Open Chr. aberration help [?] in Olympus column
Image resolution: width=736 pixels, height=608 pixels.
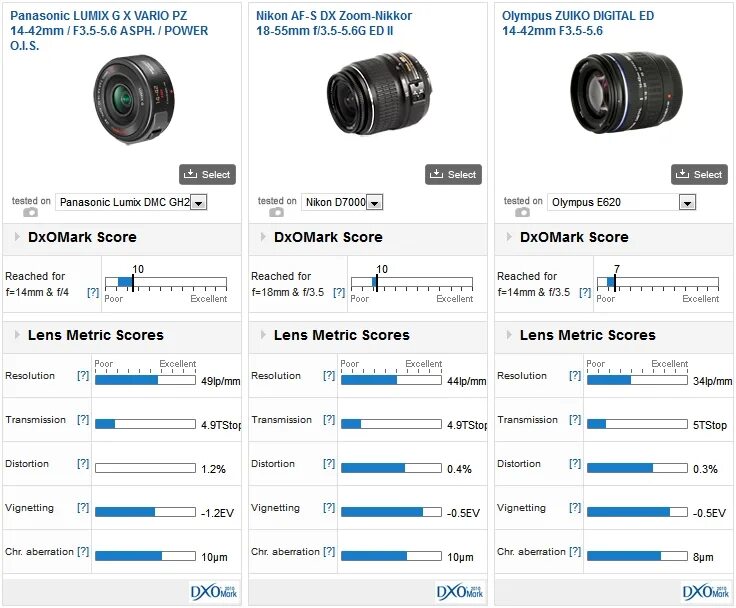coord(575,552)
